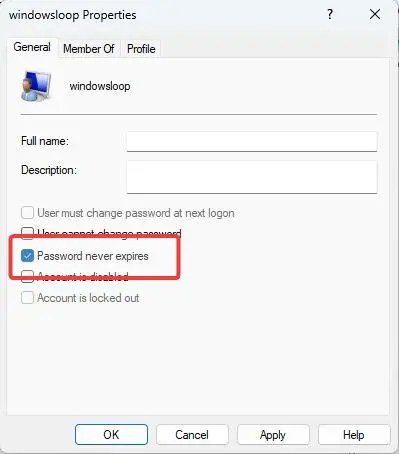Open the Help button at bottom
Image resolution: width=399 pixels, height=454 pixels.
coord(354,435)
